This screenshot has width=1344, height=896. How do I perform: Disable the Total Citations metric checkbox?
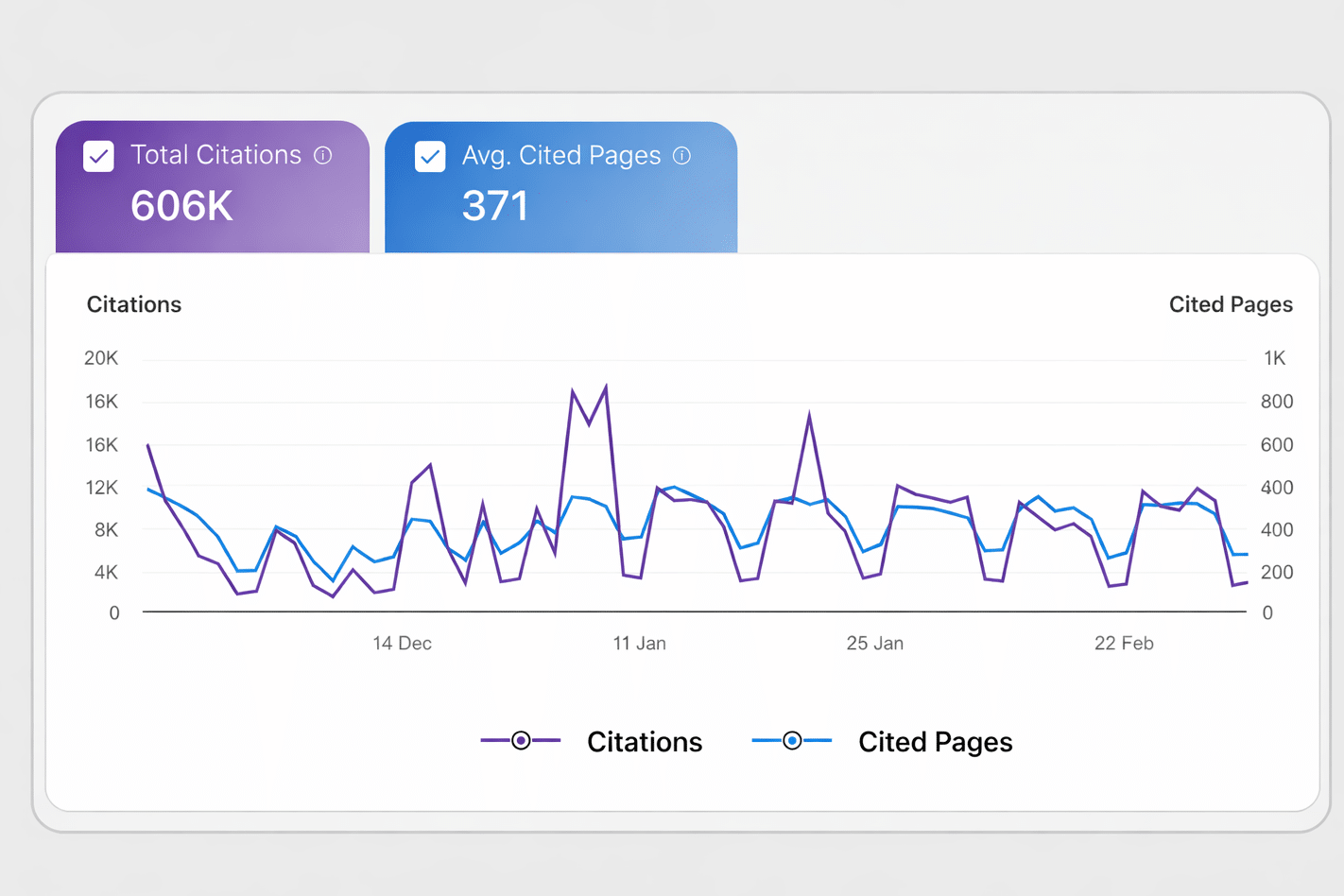click(x=98, y=156)
